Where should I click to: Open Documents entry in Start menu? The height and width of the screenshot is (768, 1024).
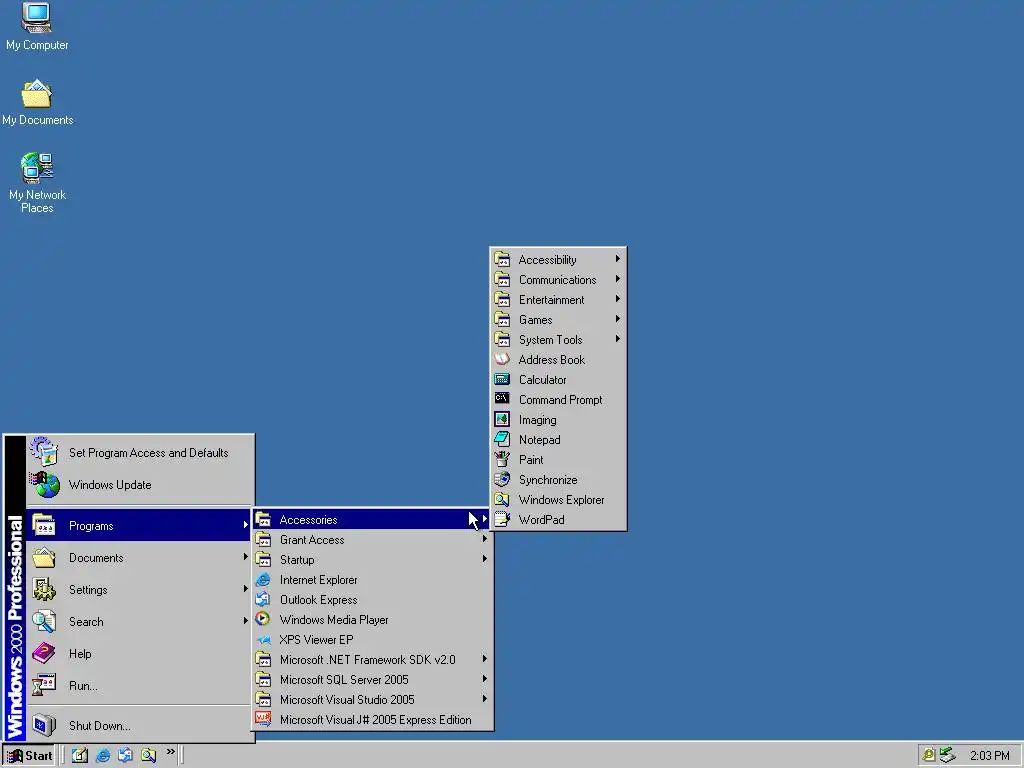point(139,557)
